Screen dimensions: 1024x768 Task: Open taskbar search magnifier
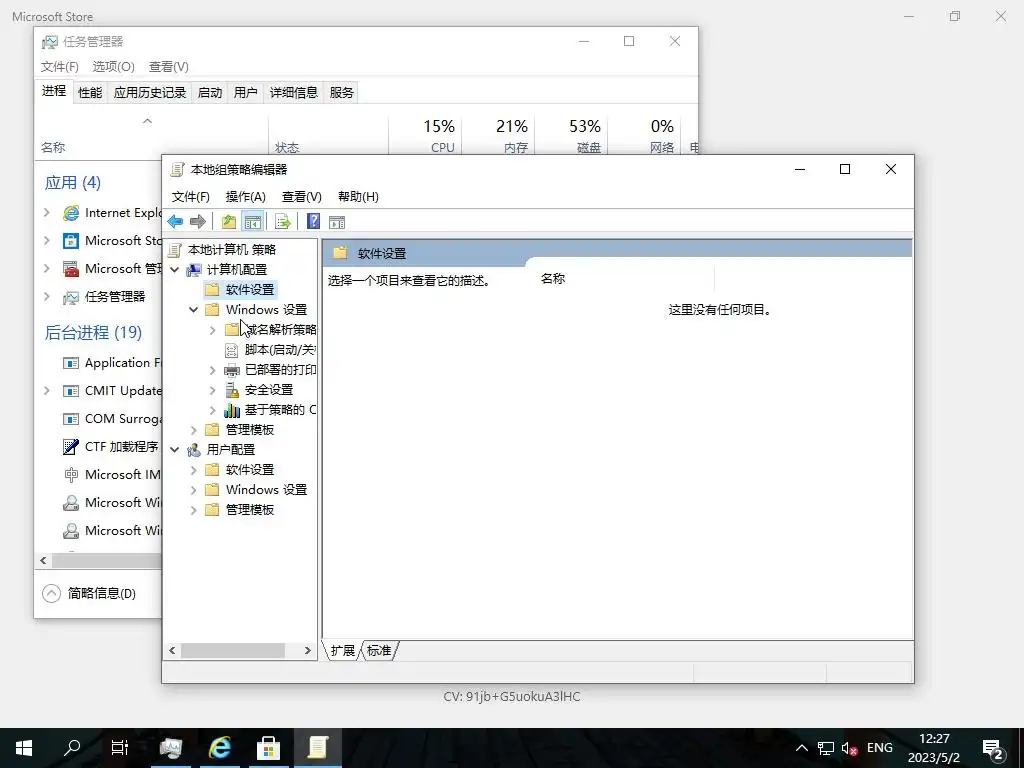72,748
